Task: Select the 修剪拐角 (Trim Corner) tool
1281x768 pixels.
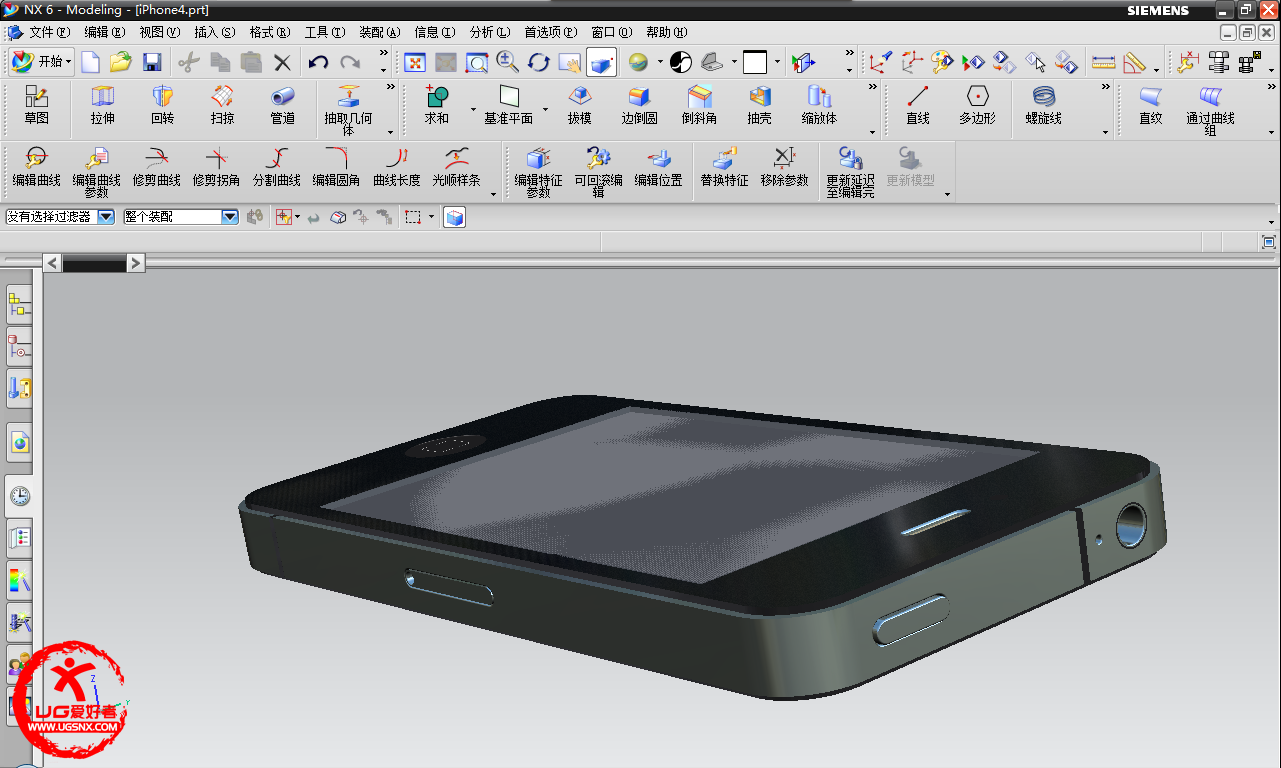Action: coord(217,168)
